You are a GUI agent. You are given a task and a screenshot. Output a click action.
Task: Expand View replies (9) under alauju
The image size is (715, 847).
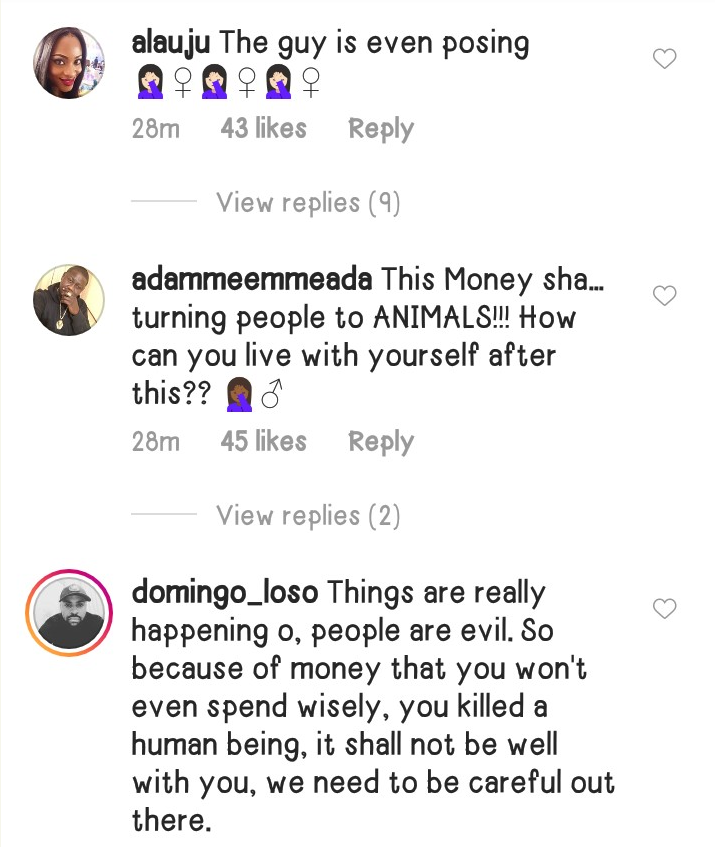pyautogui.click(x=308, y=203)
